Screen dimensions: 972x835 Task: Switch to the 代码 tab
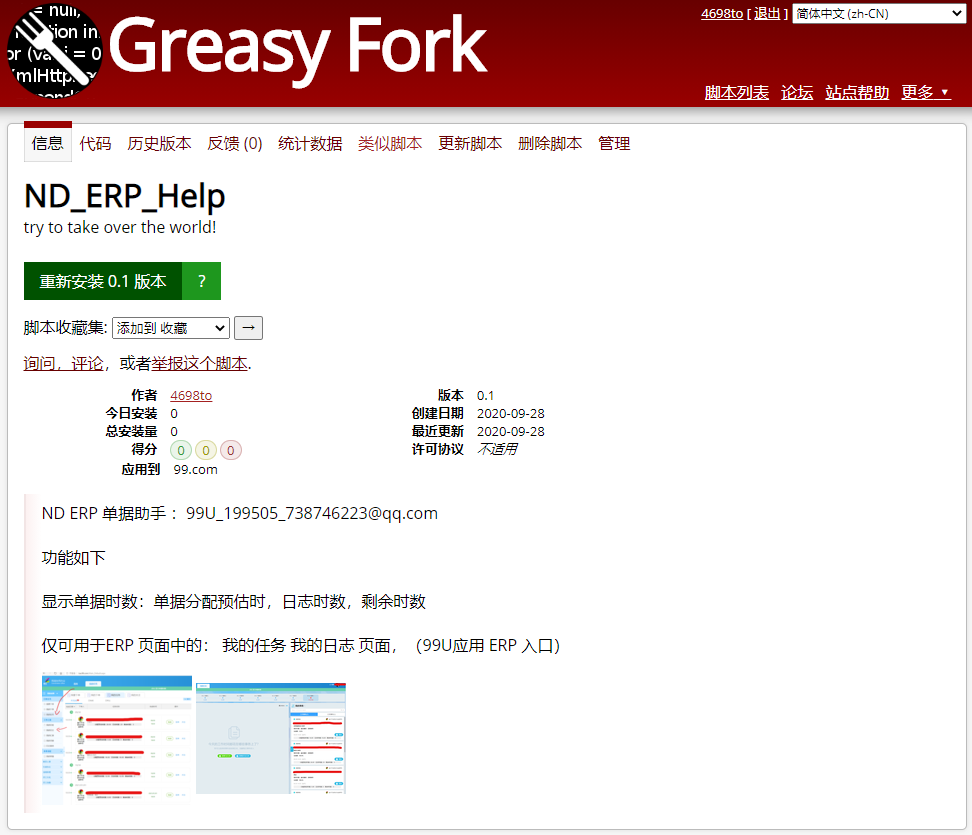[95, 144]
